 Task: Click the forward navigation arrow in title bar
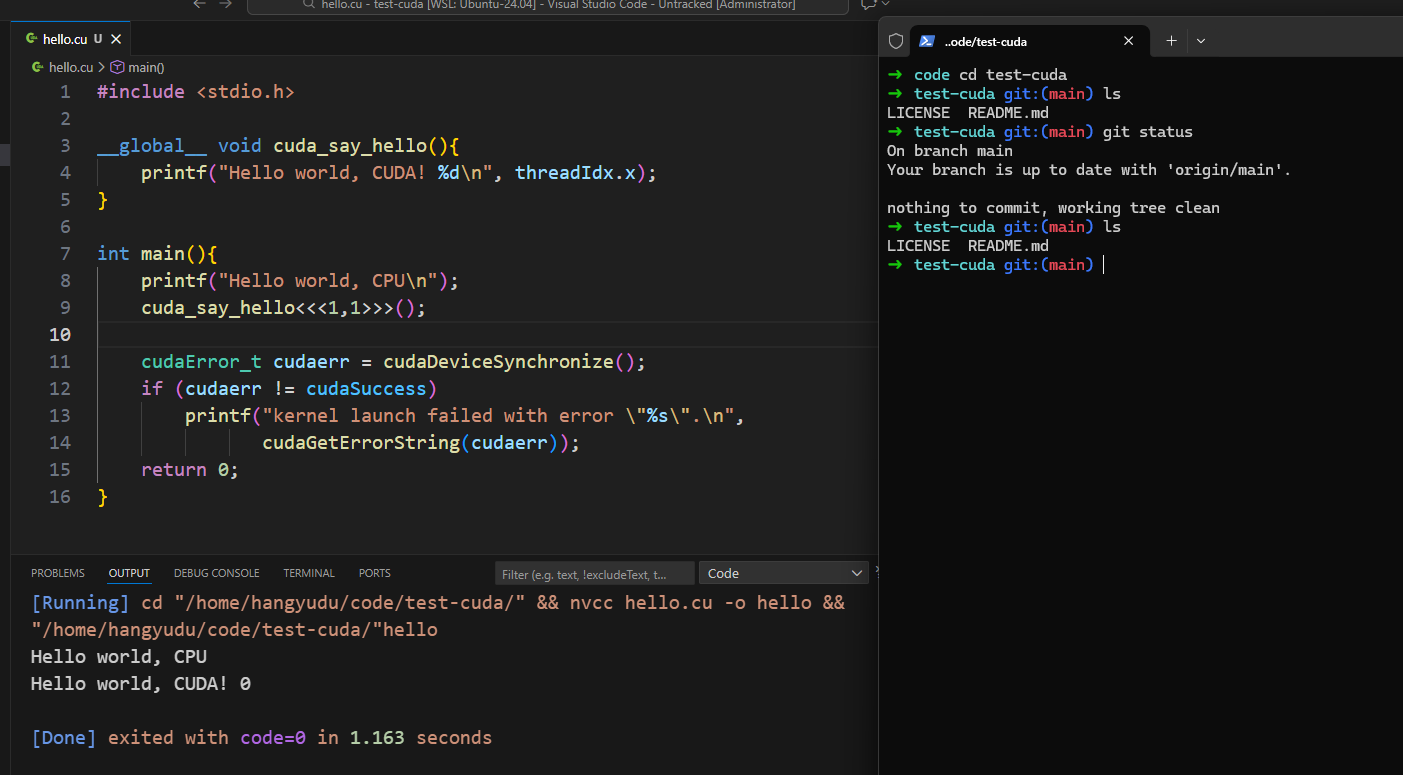pos(225,4)
